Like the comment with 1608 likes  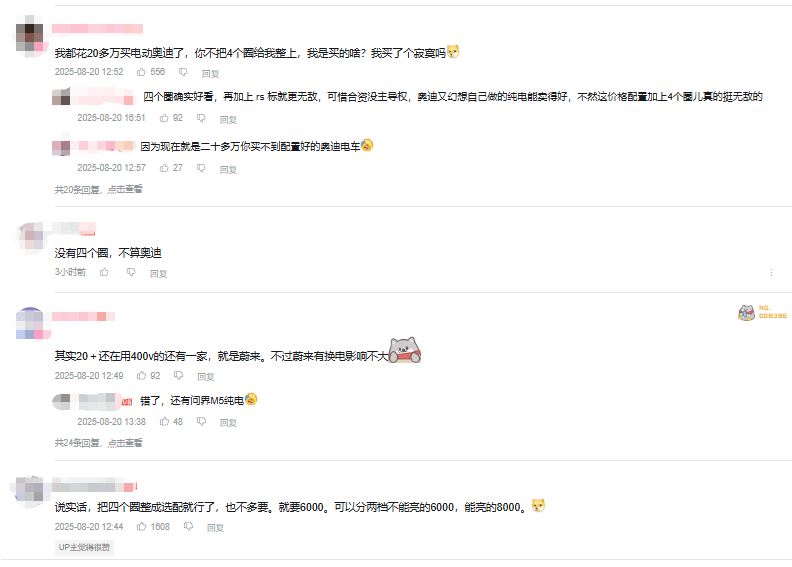[x=141, y=527]
